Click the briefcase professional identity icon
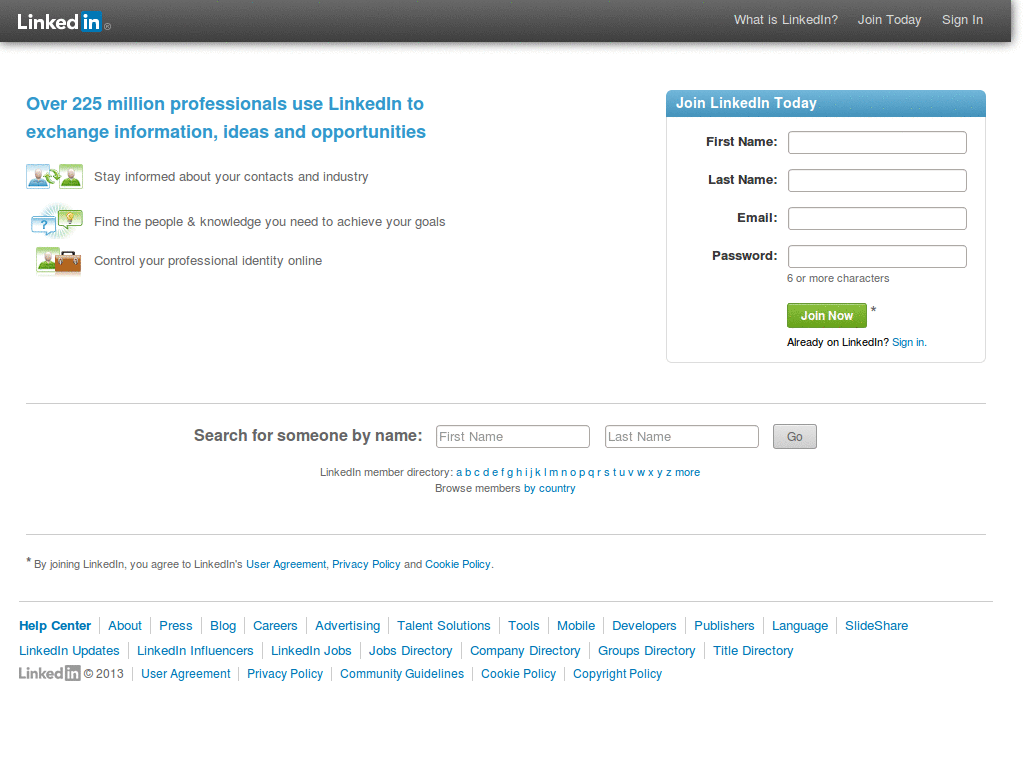 pos(58,261)
